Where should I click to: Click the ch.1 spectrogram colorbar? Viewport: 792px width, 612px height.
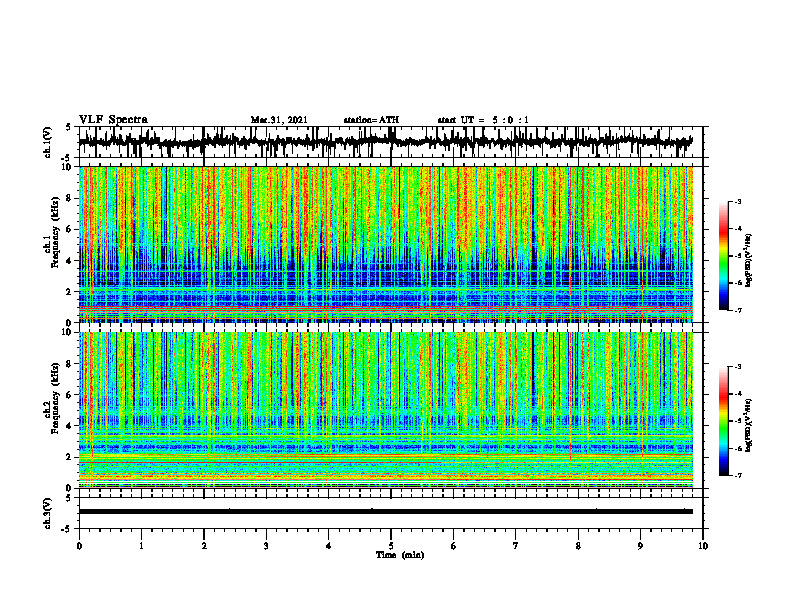pyautogui.click(x=723, y=256)
